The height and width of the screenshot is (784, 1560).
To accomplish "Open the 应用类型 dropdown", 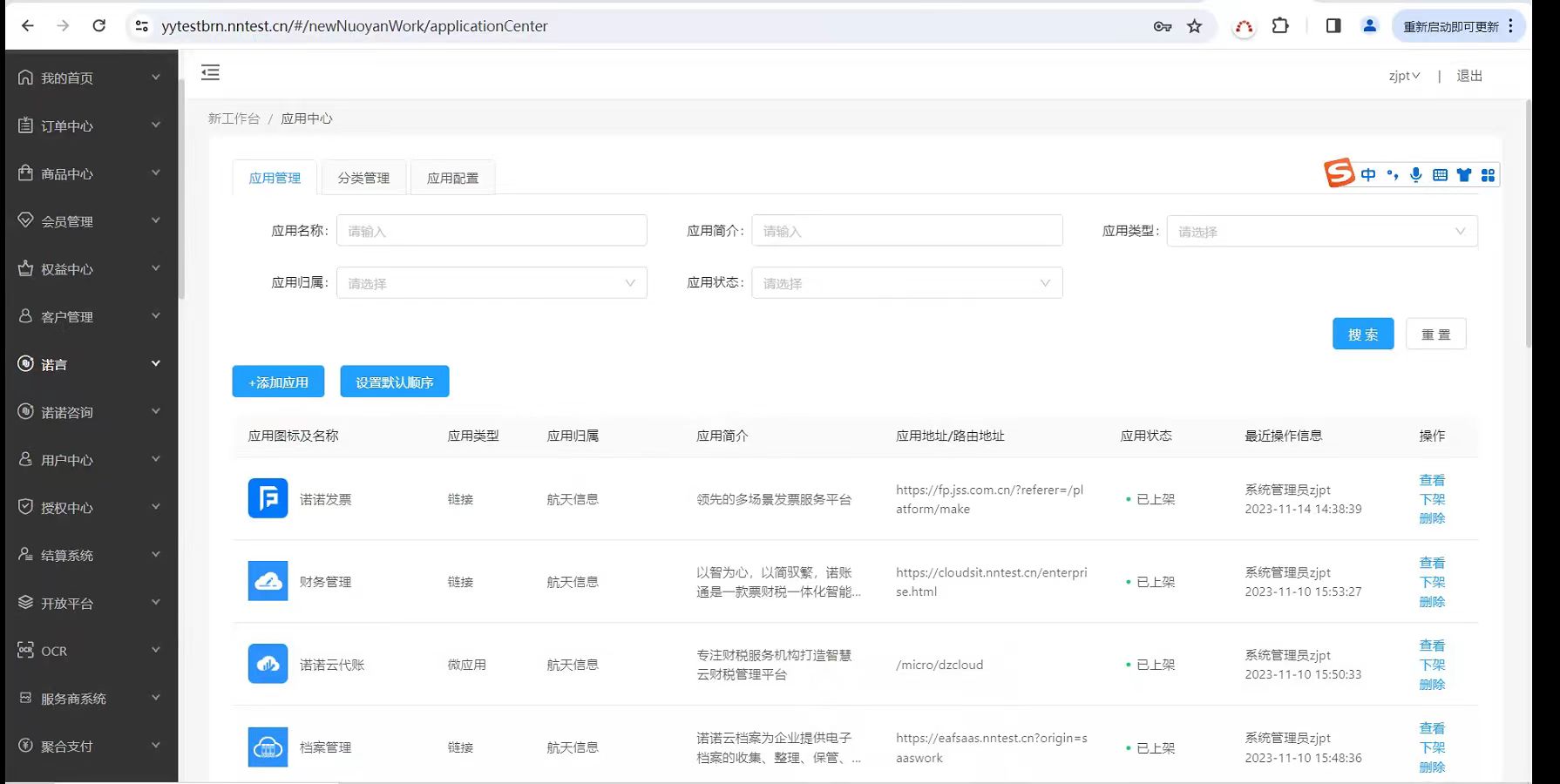I will coord(1322,231).
